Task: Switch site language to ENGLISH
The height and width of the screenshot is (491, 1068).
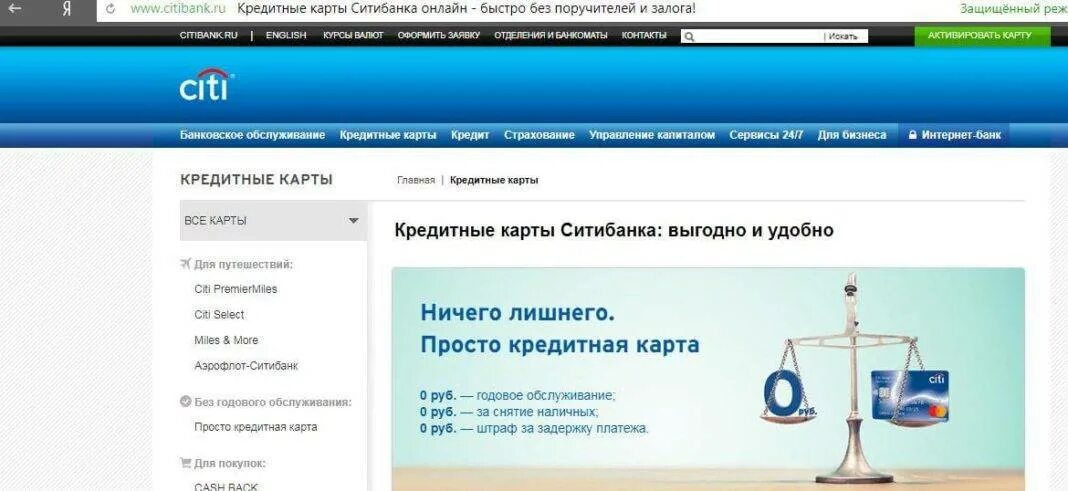Action: 286,35
